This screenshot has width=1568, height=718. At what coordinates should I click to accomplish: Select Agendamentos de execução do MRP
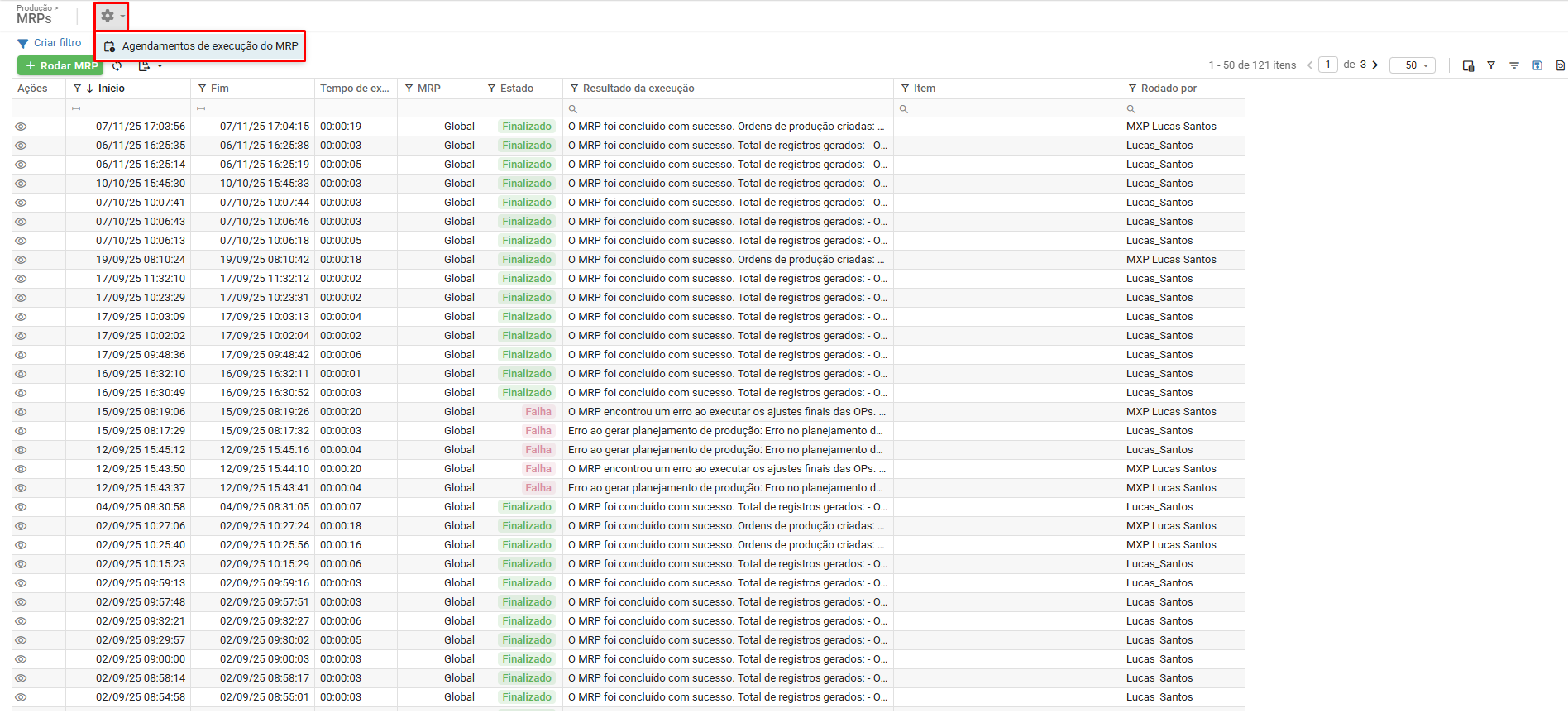click(x=209, y=46)
